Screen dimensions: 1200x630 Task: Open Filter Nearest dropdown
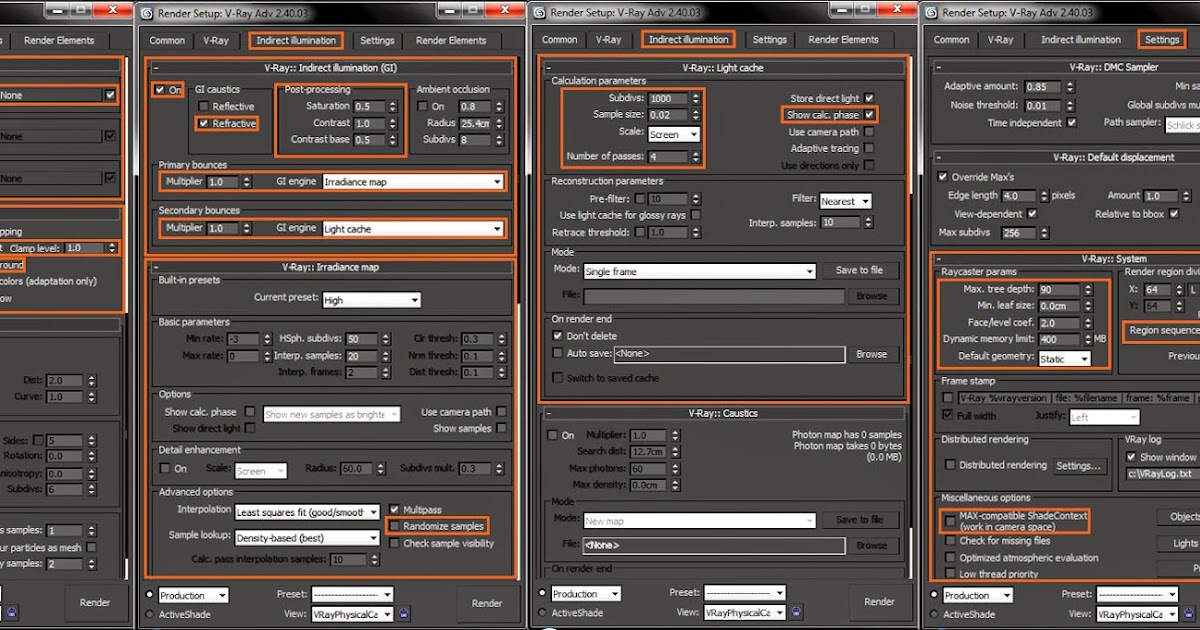(845, 201)
